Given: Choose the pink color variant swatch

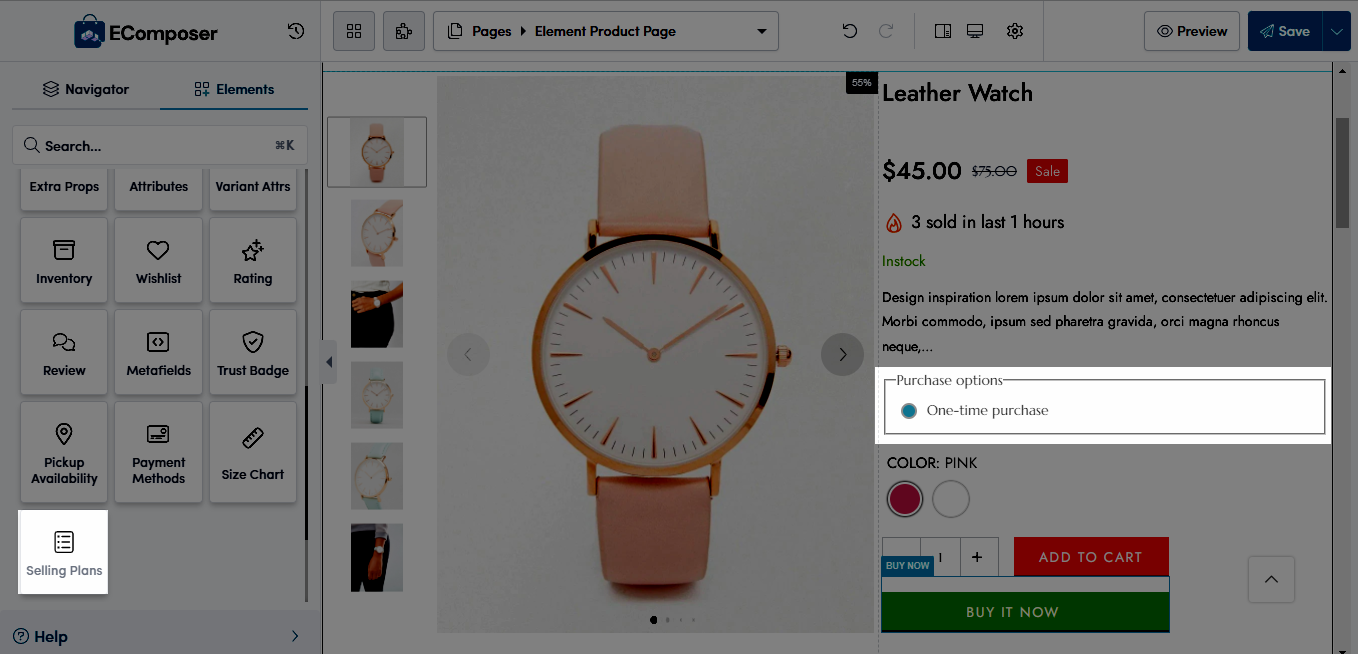Looking at the screenshot, I should [x=905, y=499].
